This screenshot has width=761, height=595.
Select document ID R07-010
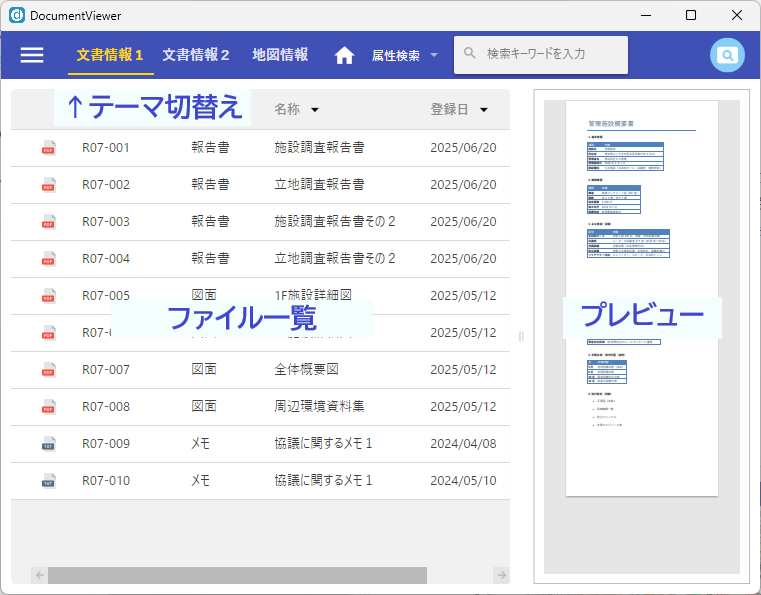pyautogui.click(x=106, y=480)
